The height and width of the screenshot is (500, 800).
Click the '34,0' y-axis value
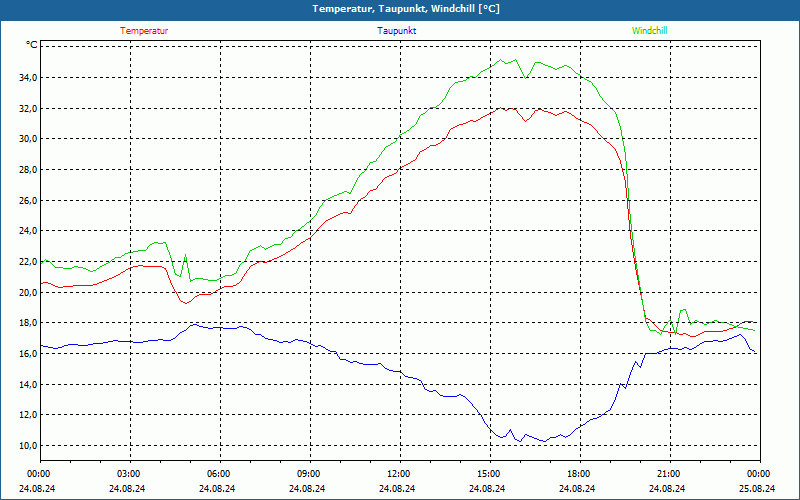tap(28, 78)
